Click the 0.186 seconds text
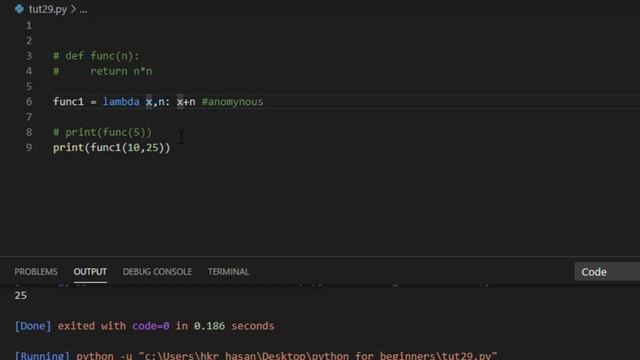The height and width of the screenshot is (360, 640). [x=234, y=326]
